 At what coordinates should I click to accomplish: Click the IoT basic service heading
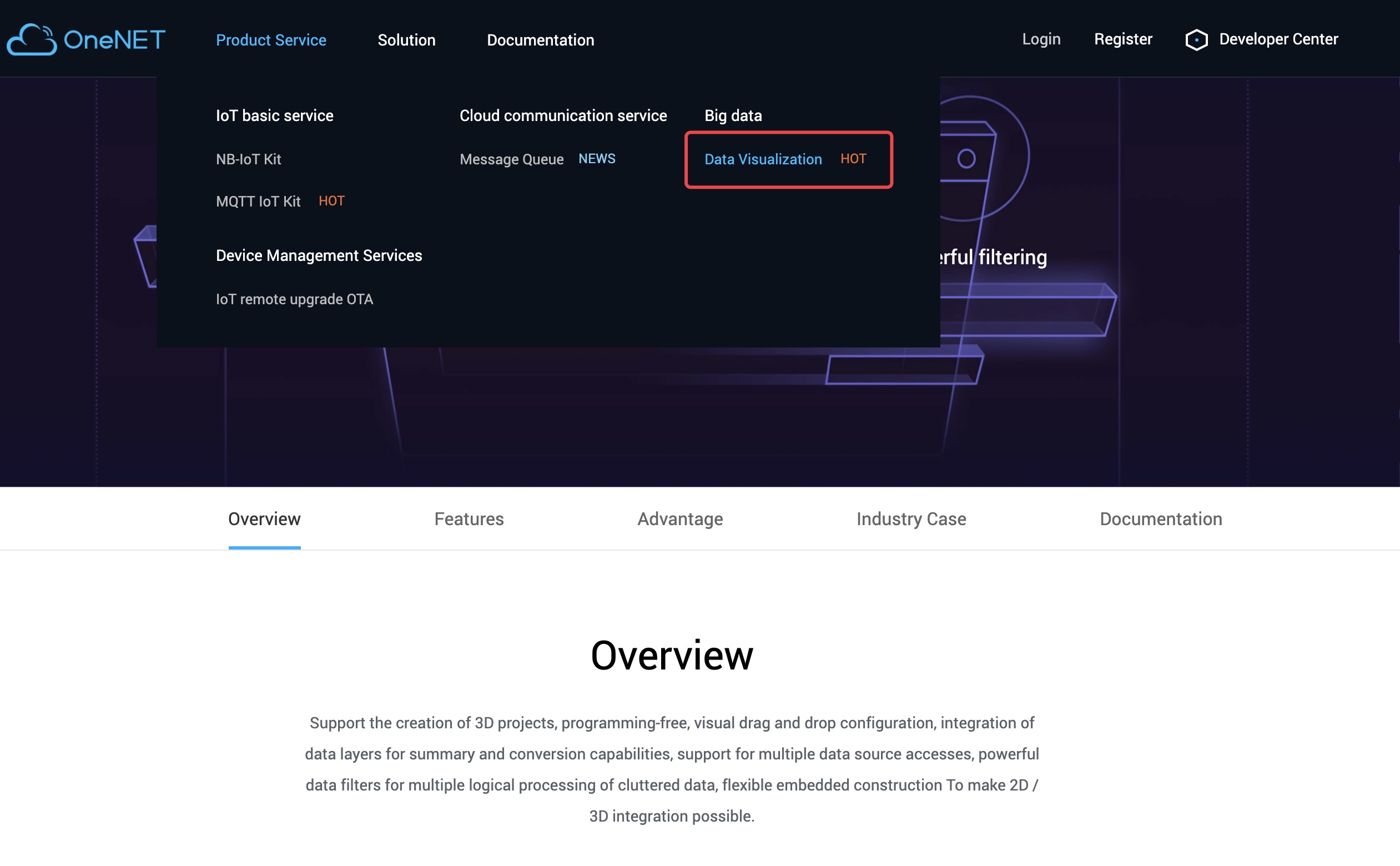click(x=274, y=115)
